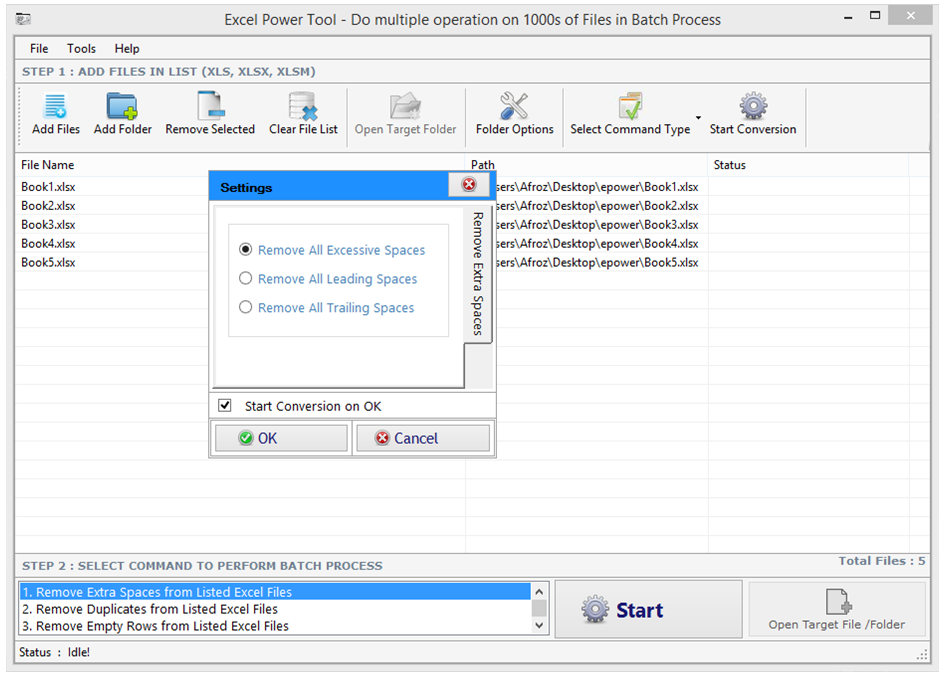Click the large Start button
Viewport: 946px width, 677px height.
[649, 609]
